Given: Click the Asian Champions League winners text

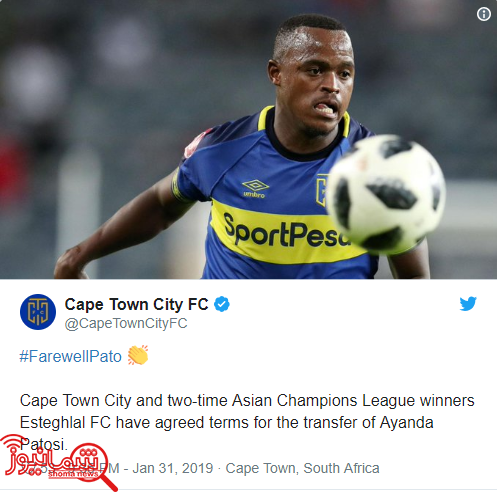Looking at the screenshot, I should click(x=353, y=401).
